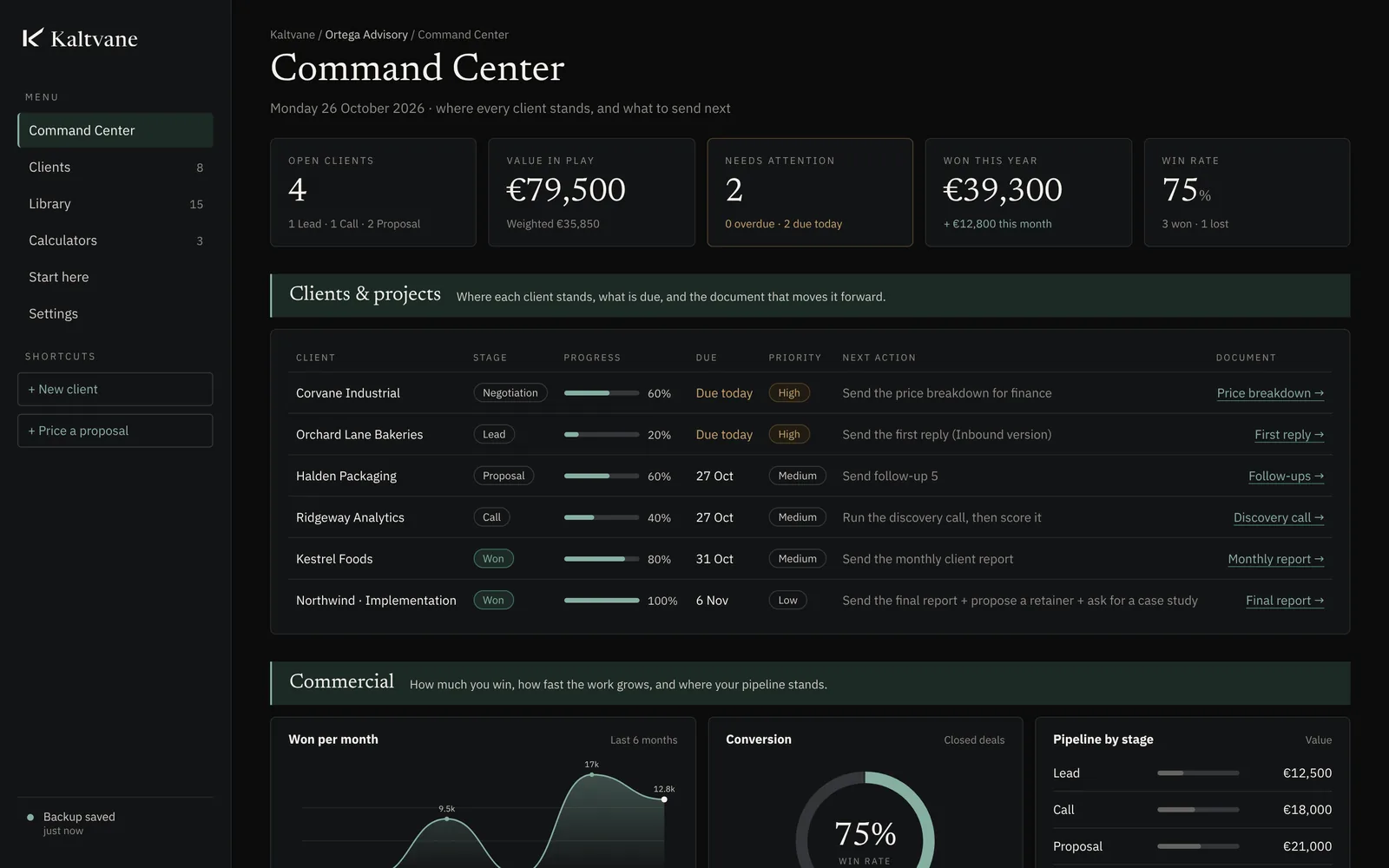The image size is (1389, 868).
Task: Open Start here in sidebar
Action: [115, 277]
